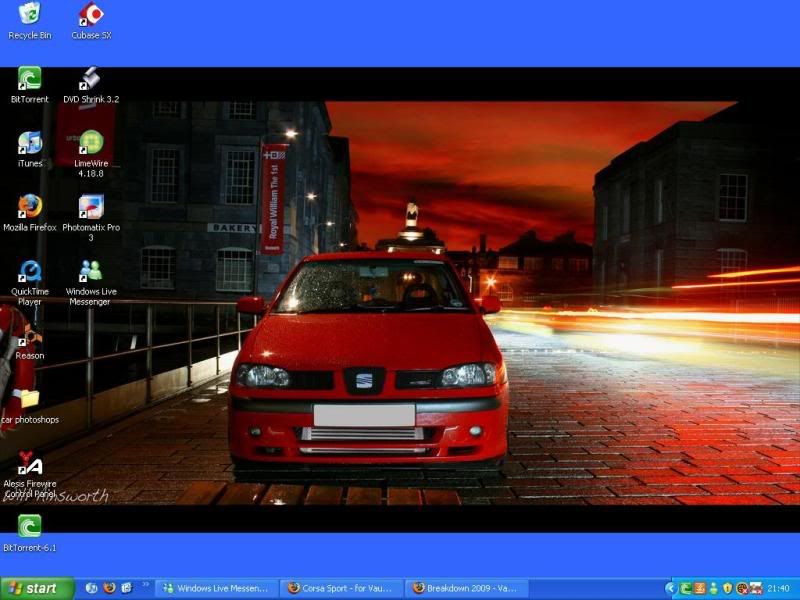Viewport: 800px width, 600px height.
Task: Open the car photoshops folder
Action: [x=30, y=400]
